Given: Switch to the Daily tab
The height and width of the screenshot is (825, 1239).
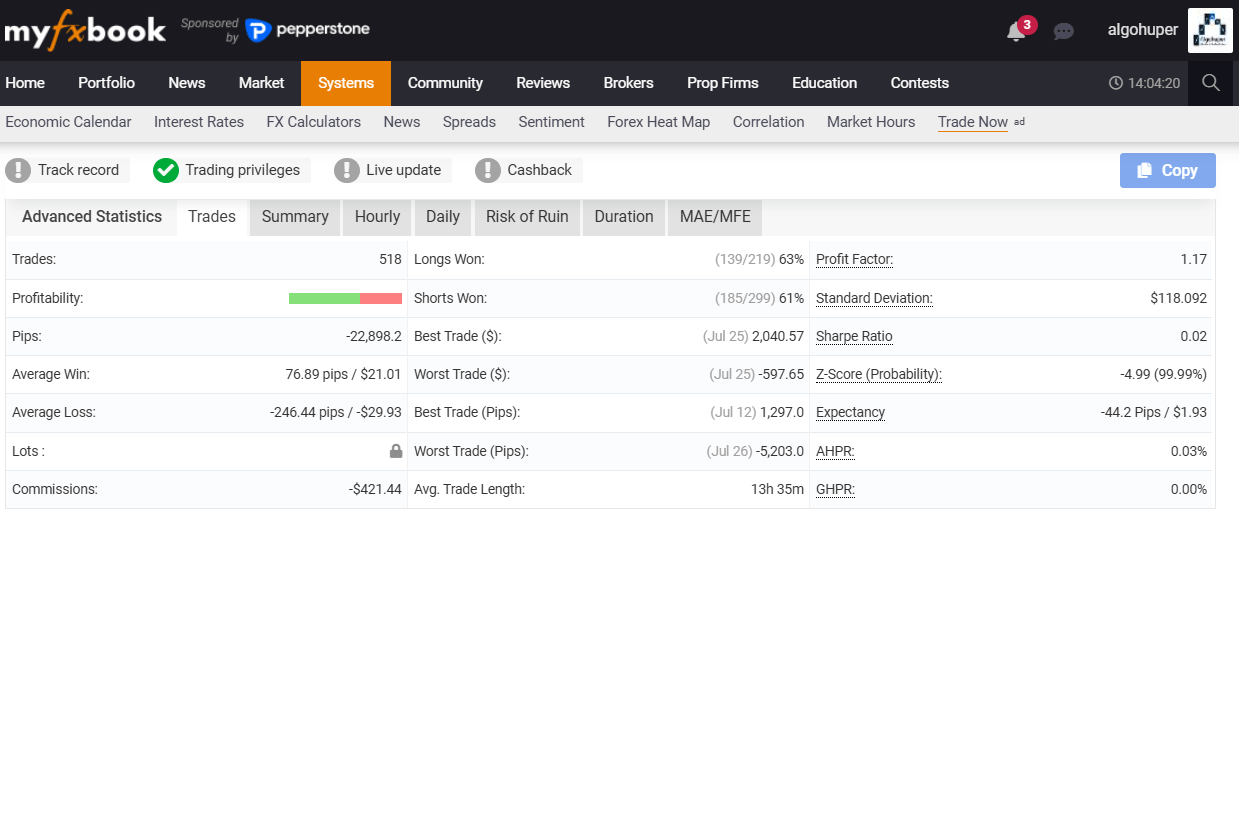Looking at the screenshot, I should [x=443, y=217].
